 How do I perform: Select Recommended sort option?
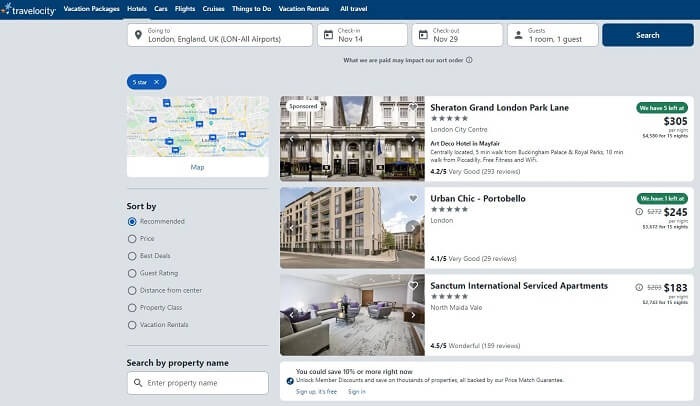(132, 222)
